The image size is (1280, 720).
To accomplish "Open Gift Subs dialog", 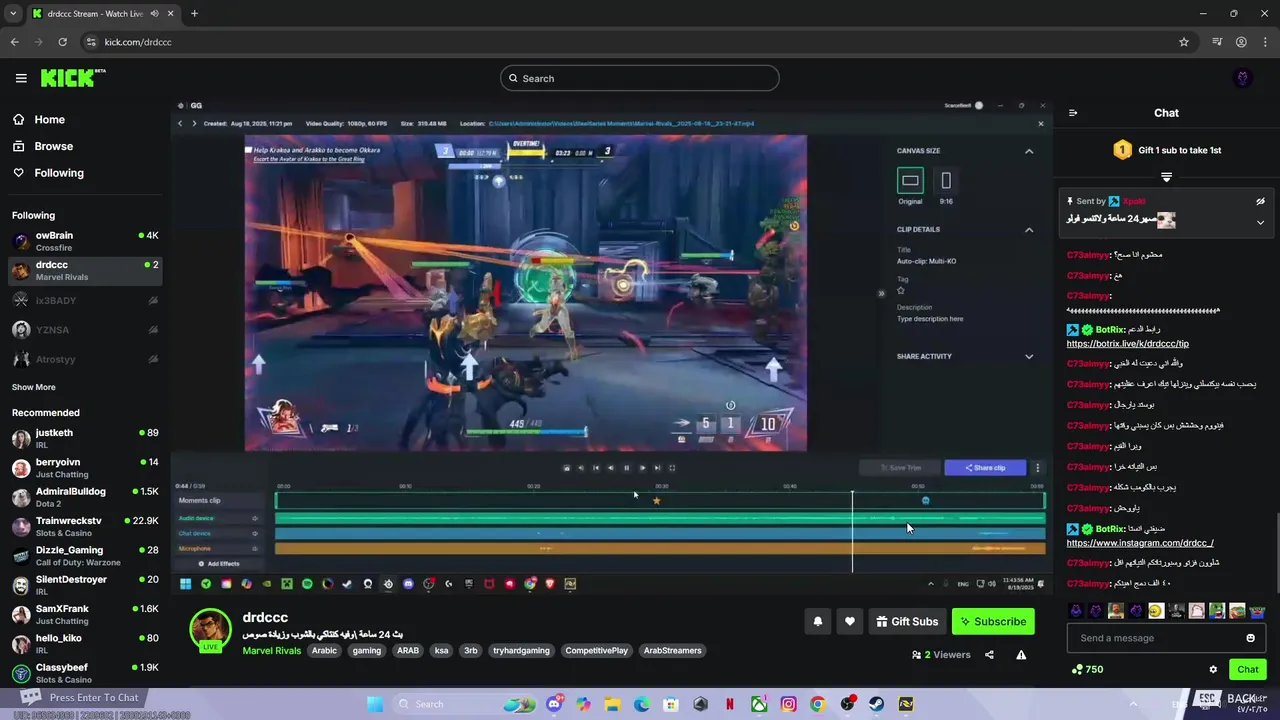I will point(907,621).
